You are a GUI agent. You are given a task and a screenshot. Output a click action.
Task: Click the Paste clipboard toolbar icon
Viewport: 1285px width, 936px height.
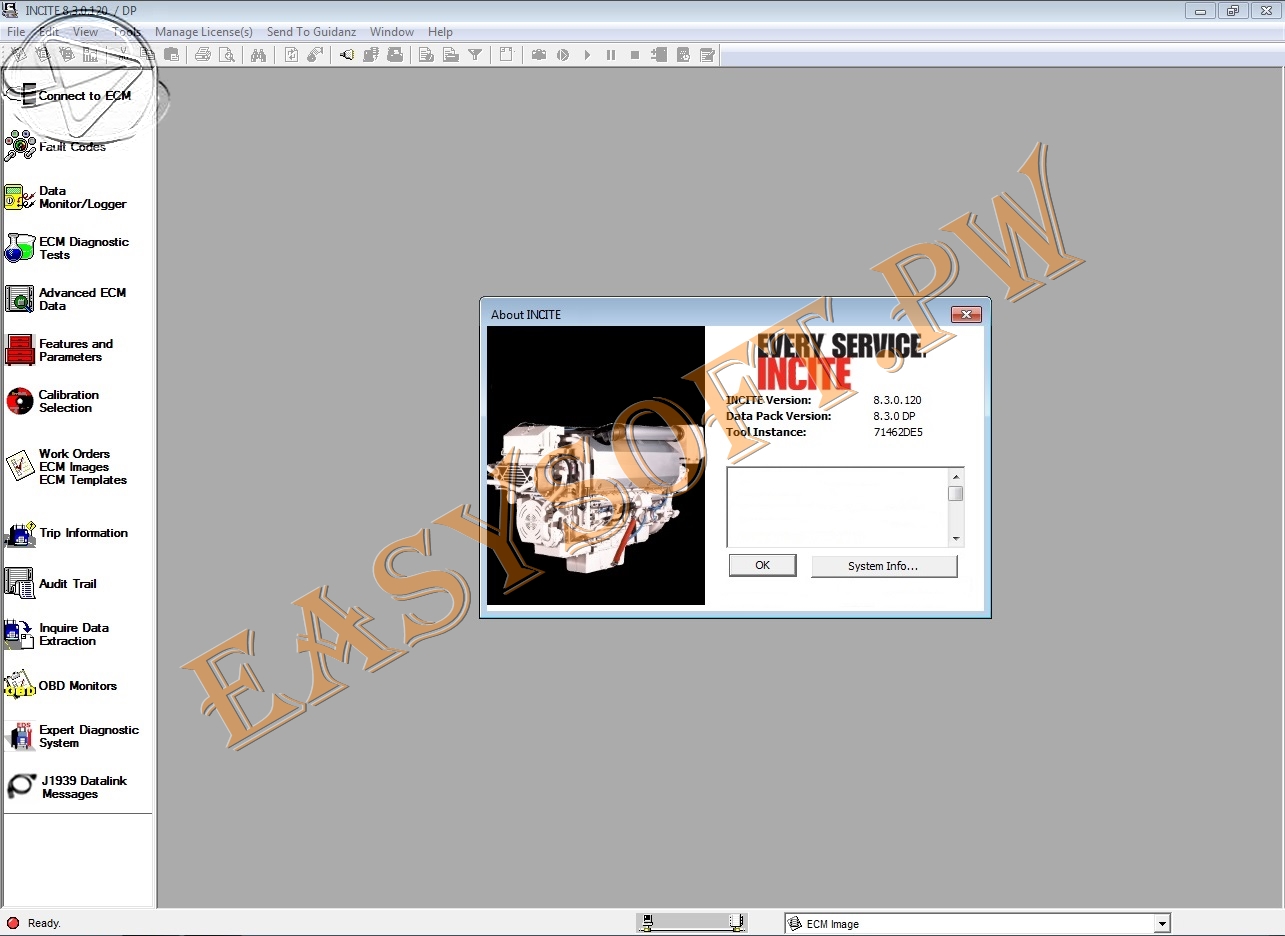[x=171, y=55]
